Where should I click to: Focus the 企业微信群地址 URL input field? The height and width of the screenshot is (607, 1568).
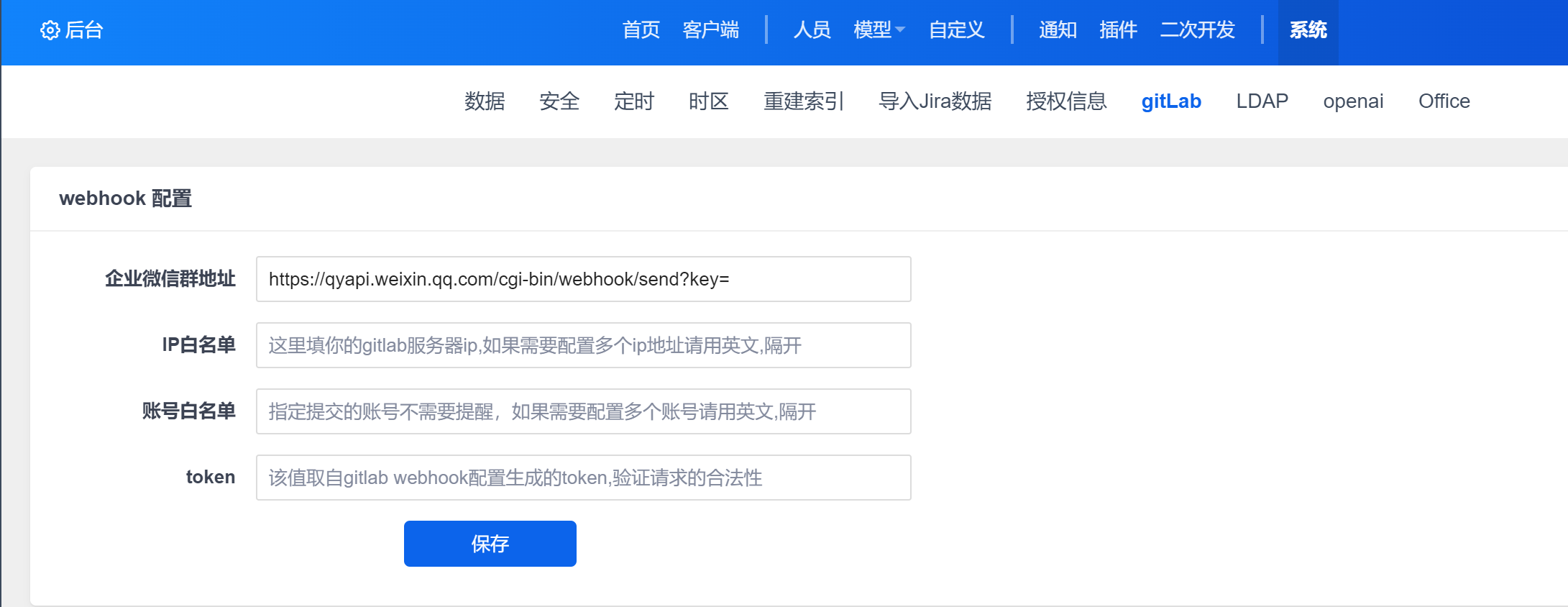(584, 279)
